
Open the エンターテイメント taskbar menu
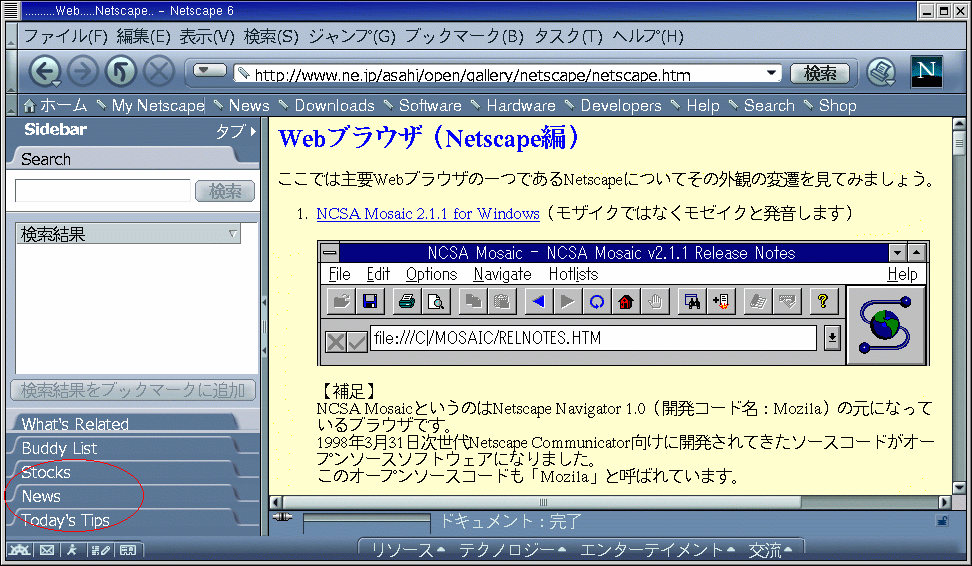click(657, 551)
